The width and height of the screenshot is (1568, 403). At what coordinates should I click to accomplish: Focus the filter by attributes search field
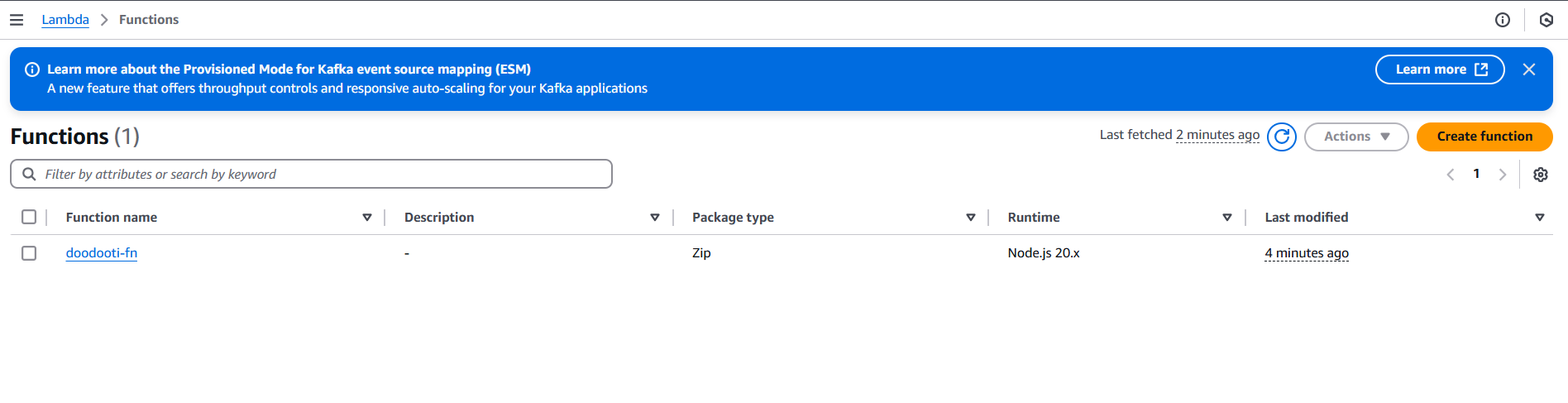pos(311,174)
